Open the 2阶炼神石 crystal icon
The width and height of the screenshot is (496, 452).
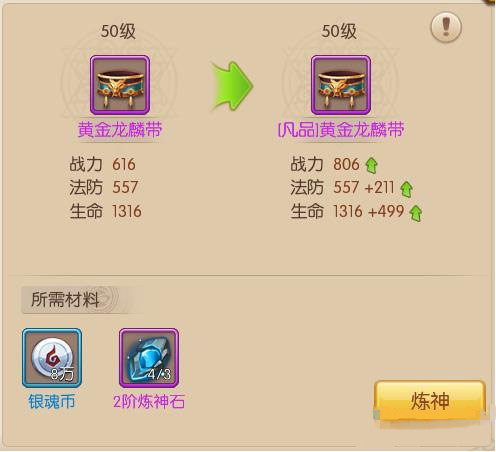coord(149,358)
